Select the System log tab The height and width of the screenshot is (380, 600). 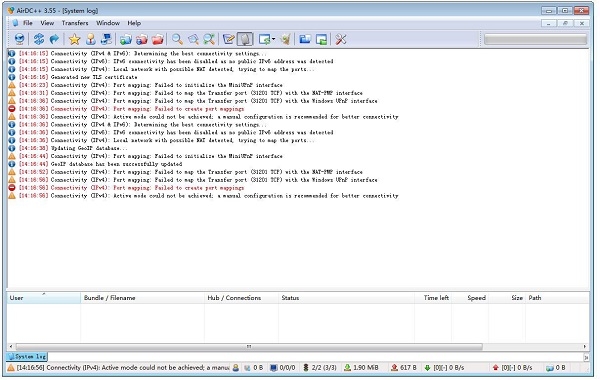(x=27, y=356)
